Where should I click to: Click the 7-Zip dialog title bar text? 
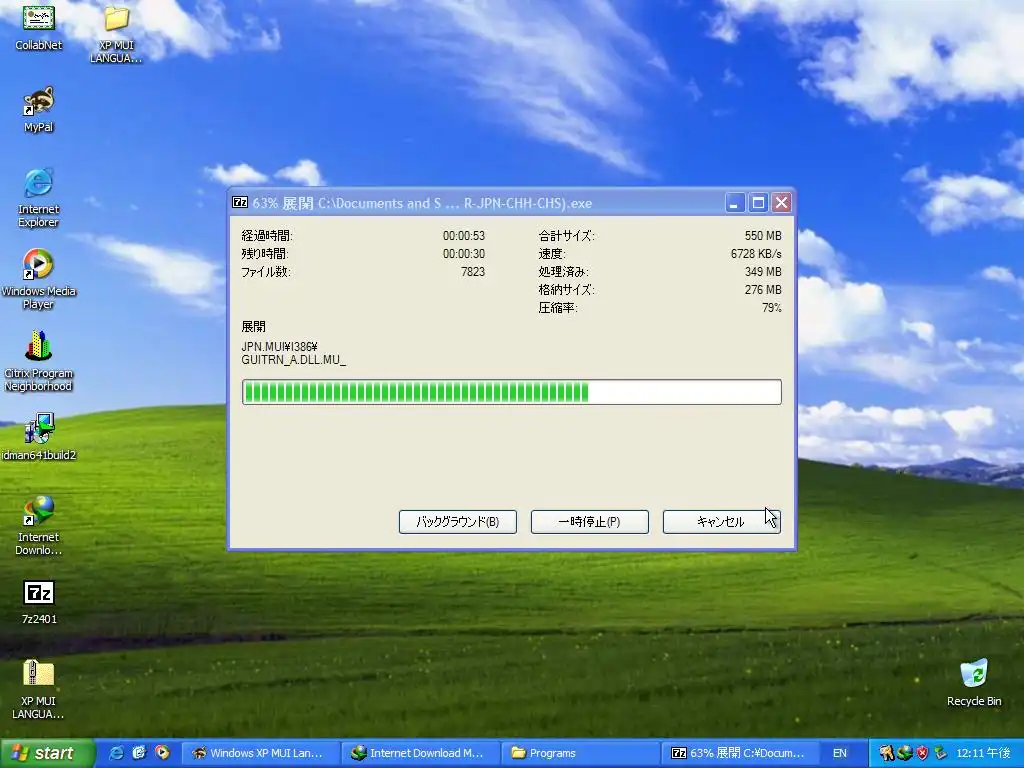point(422,203)
